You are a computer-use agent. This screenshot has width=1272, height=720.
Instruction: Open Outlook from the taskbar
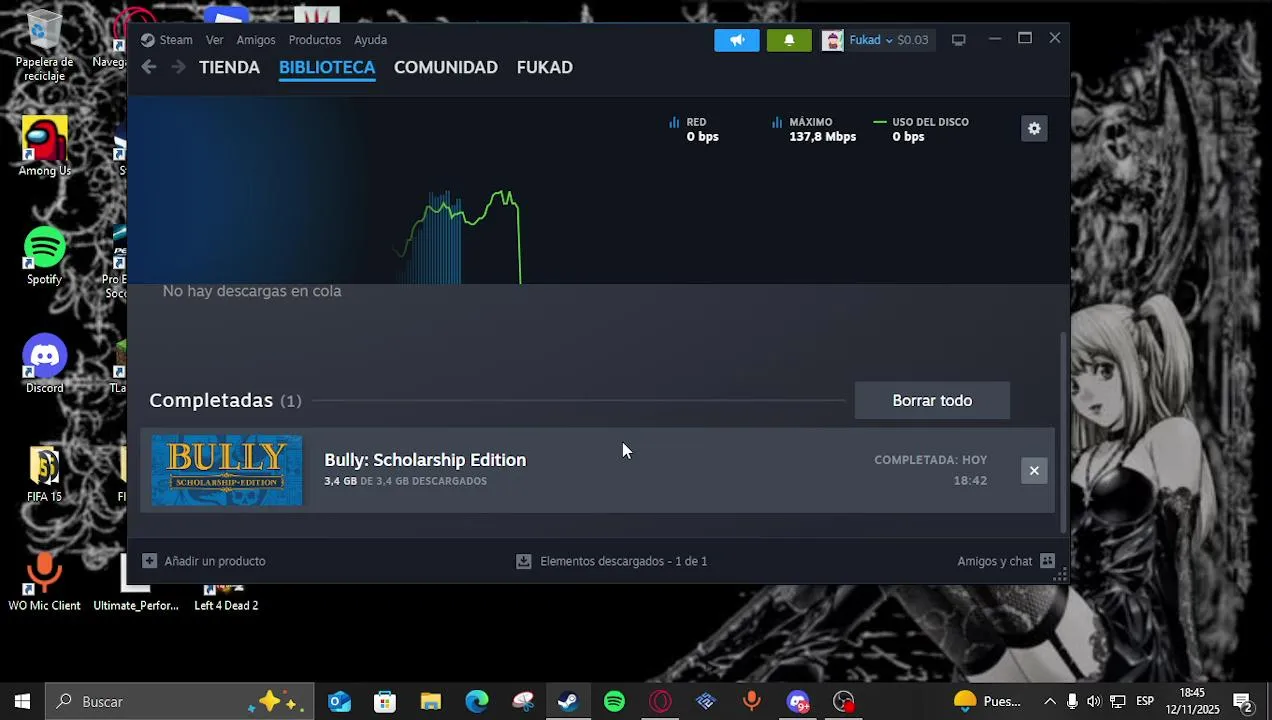point(340,702)
